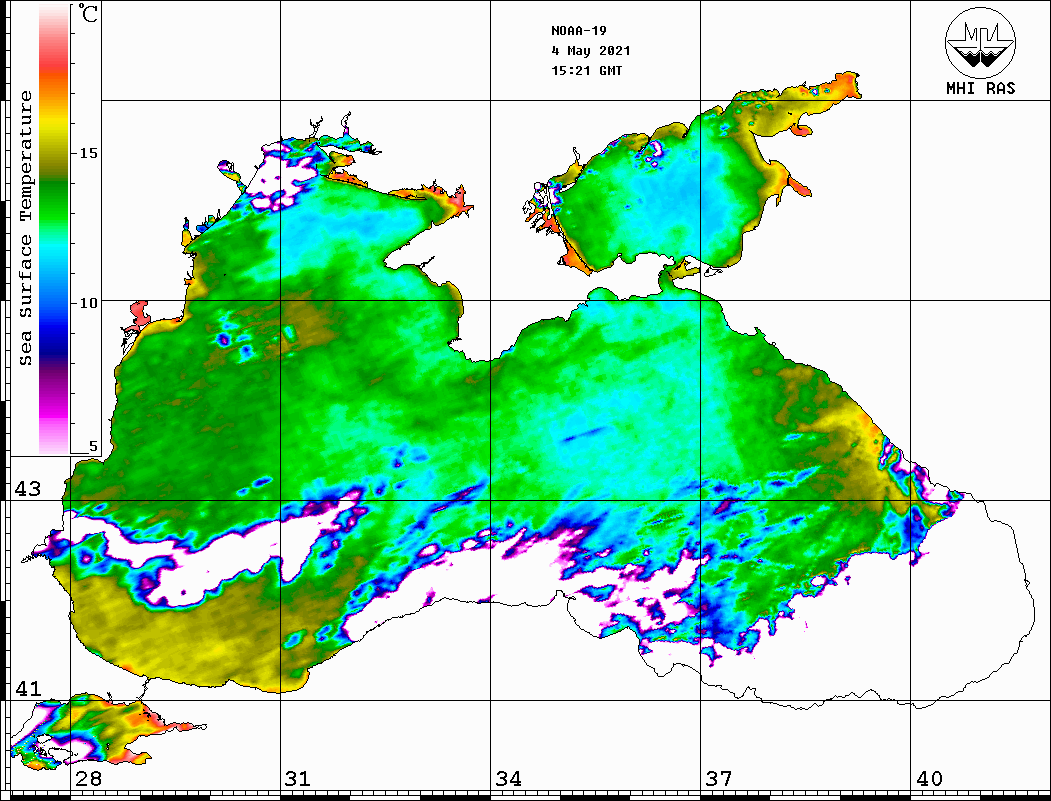1051x801 pixels.
Task: Click the date '4 May 2021'
Action: 591,51
